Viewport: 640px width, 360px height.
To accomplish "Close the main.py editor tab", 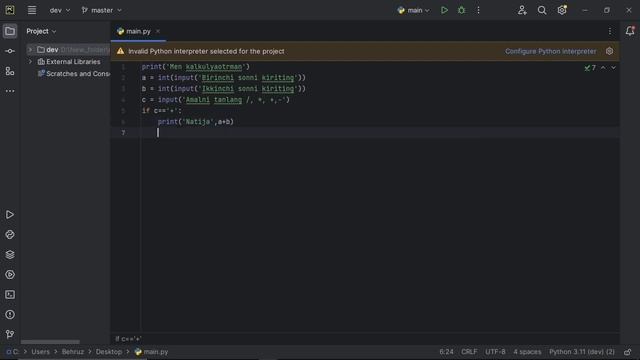I will click(158, 31).
